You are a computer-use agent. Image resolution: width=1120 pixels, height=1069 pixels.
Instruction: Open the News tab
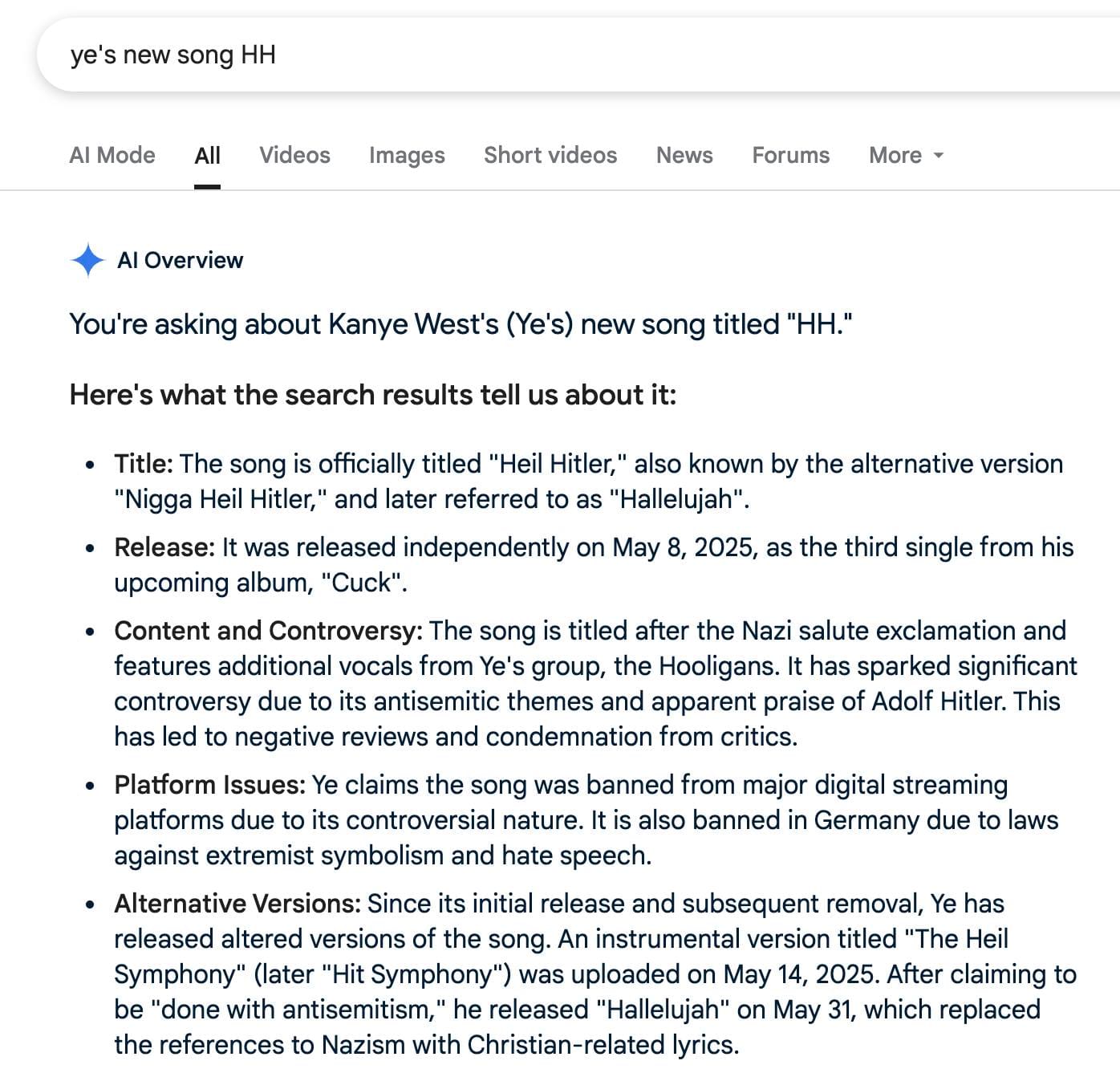(x=684, y=155)
